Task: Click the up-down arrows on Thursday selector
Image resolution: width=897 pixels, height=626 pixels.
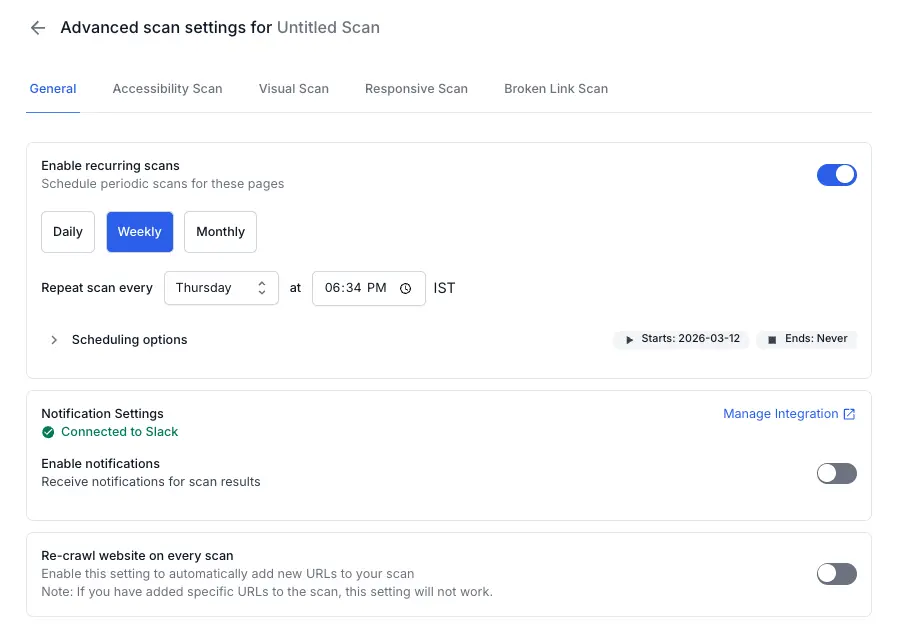Action: click(x=262, y=288)
